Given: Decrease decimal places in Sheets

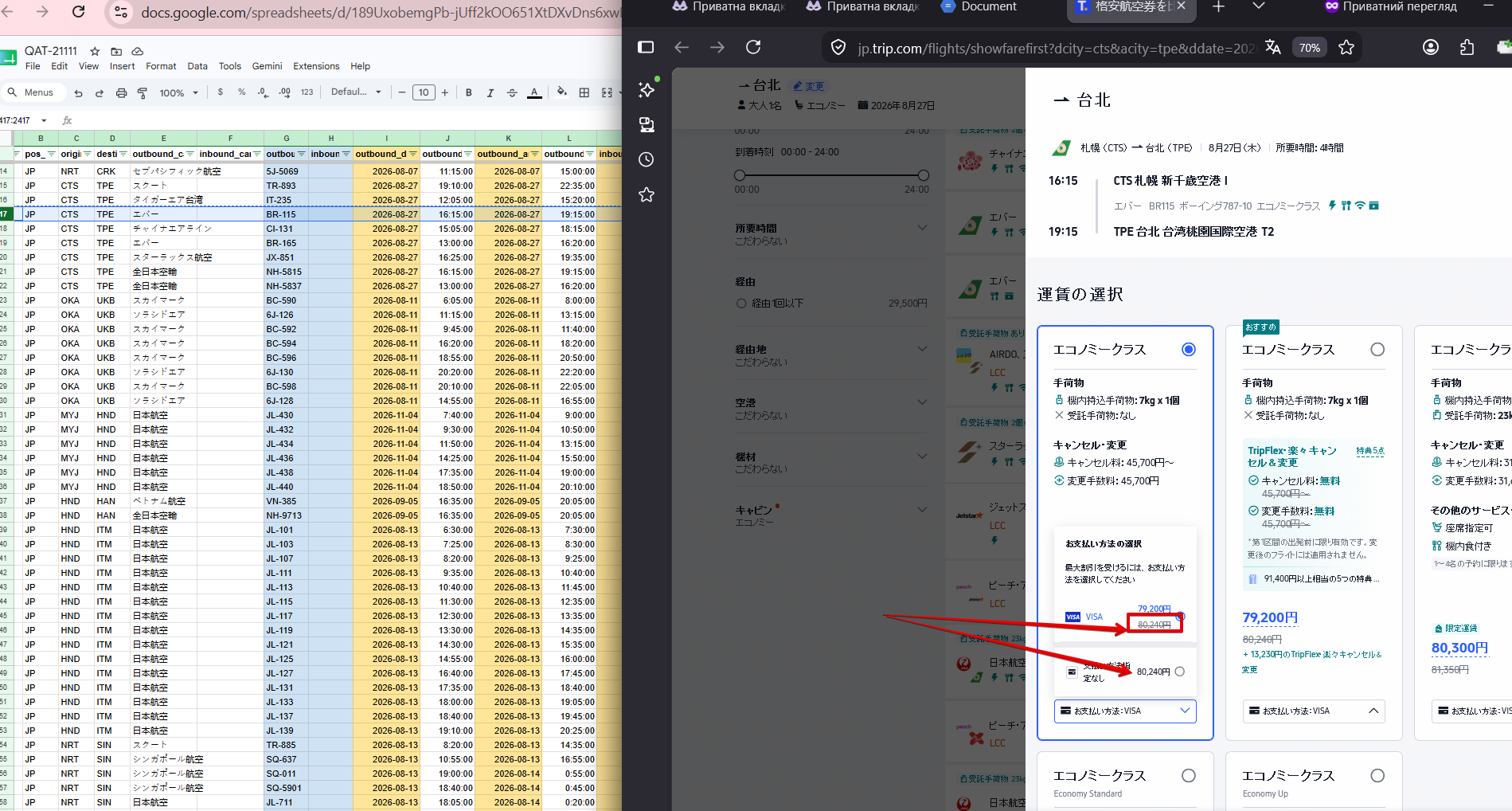Looking at the screenshot, I should click(x=263, y=92).
